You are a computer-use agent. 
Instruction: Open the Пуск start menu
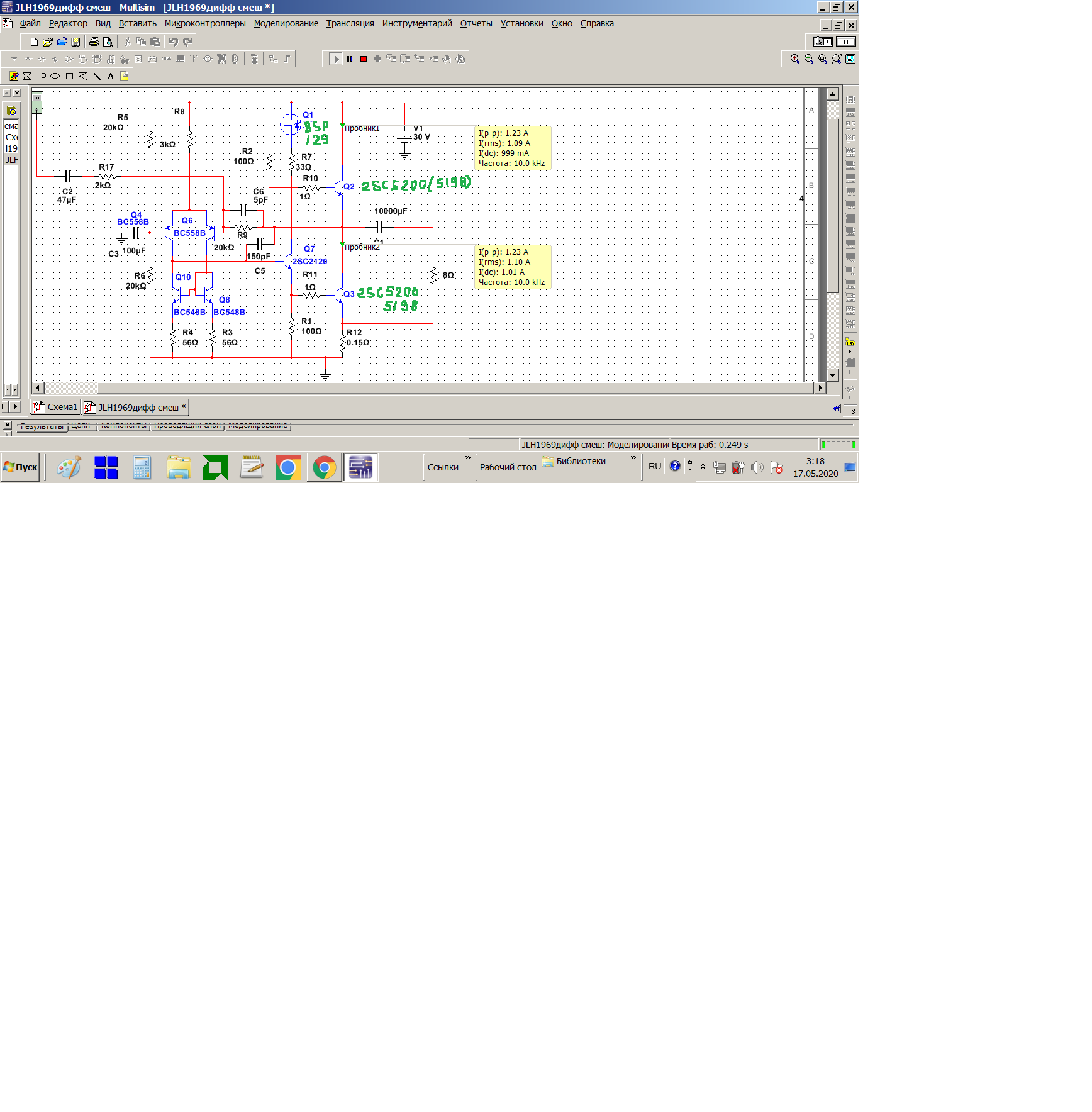(x=20, y=467)
